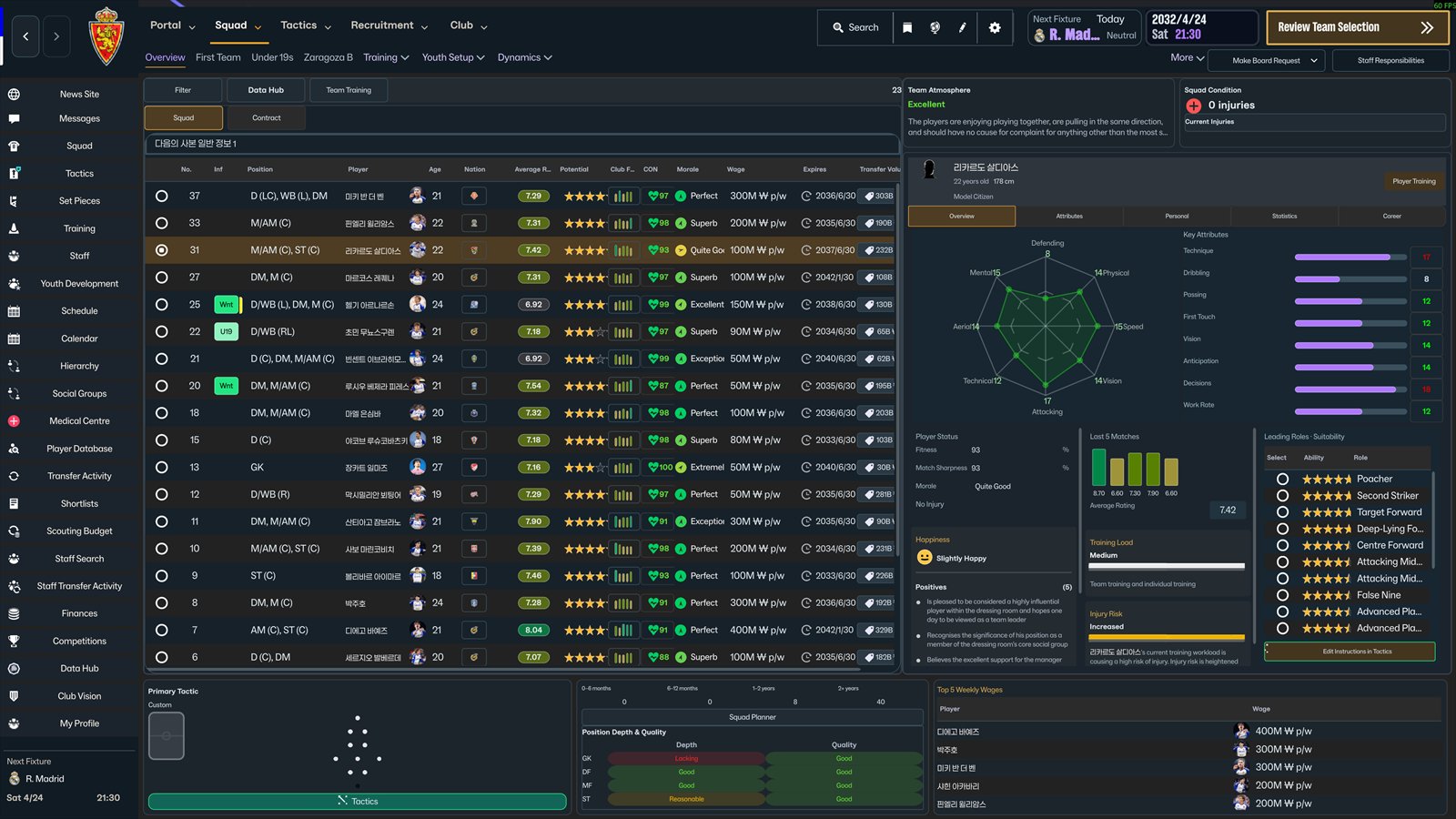The image size is (1456, 819).
Task: Click the Tactics sidebar icon
Action: pos(14,173)
